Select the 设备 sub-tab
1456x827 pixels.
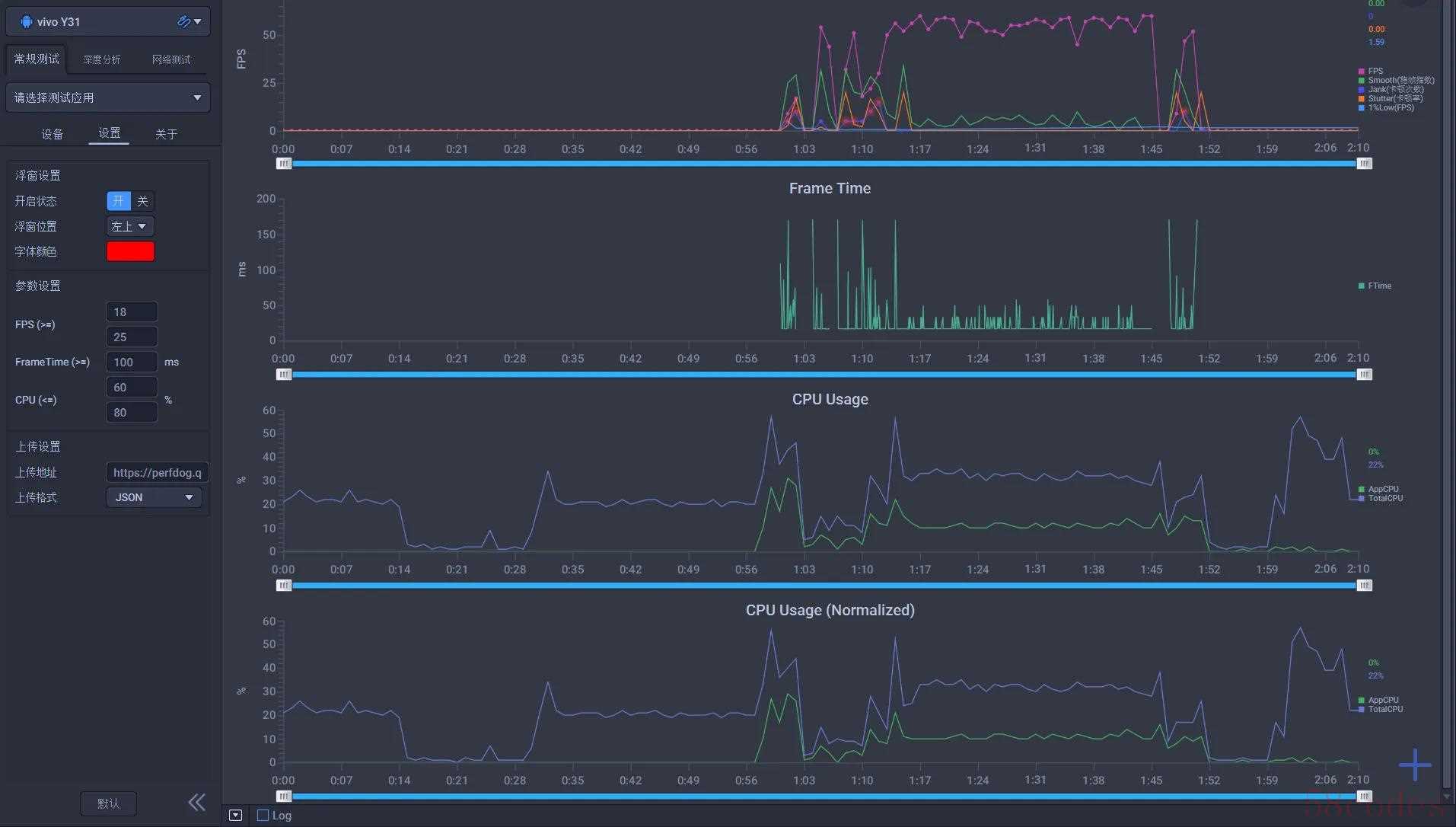tap(52, 134)
